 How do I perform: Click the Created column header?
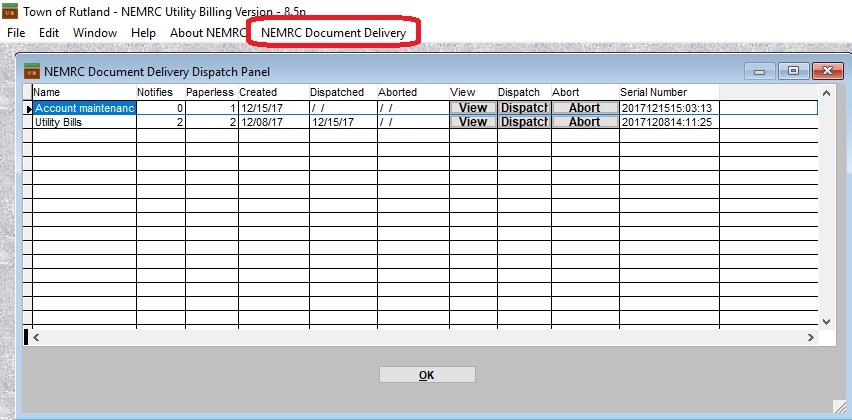pyautogui.click(x=273, y=92)
